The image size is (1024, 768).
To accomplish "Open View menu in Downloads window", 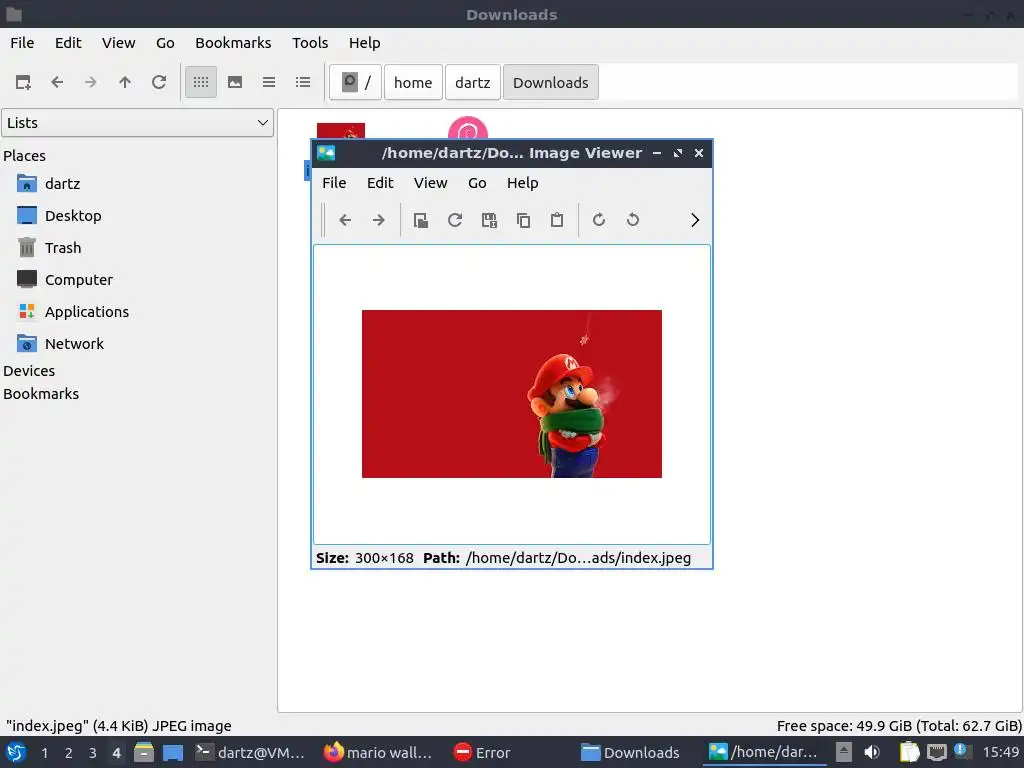I will pos(118,42).
